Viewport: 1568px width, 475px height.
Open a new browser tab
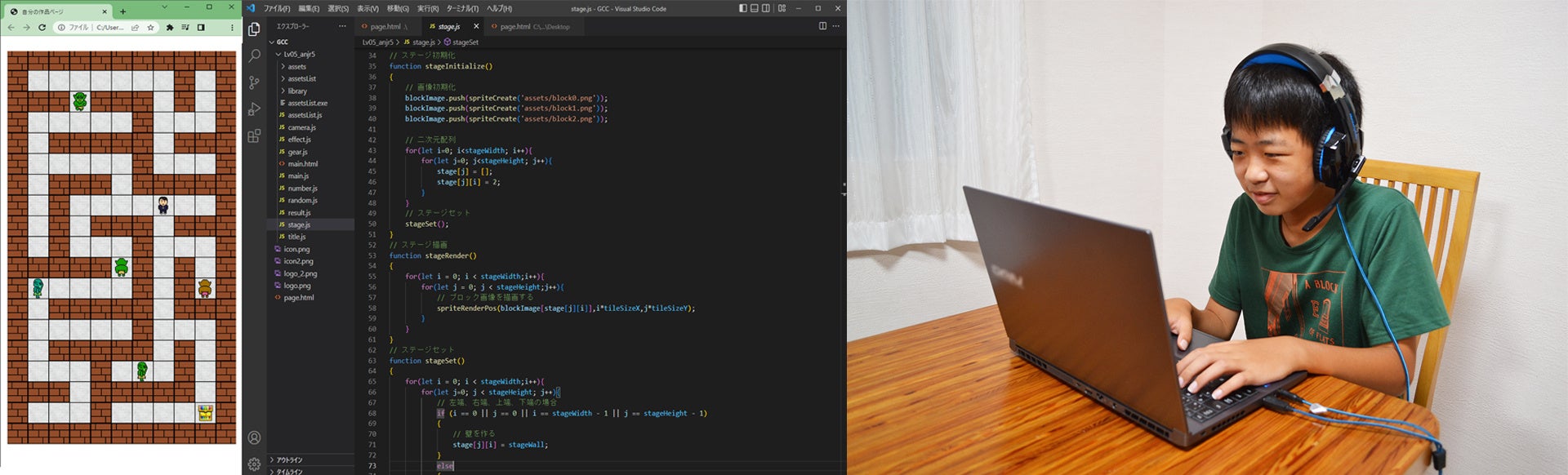coord(122,11)
